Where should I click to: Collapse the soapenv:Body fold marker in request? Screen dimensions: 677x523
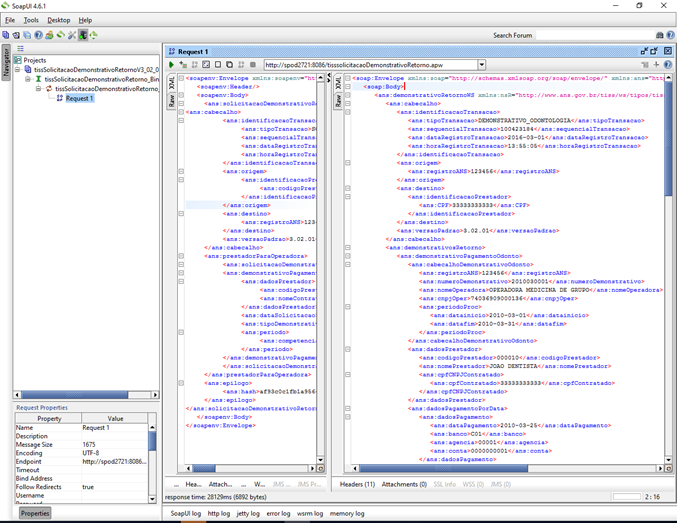(x=181, y=94)
